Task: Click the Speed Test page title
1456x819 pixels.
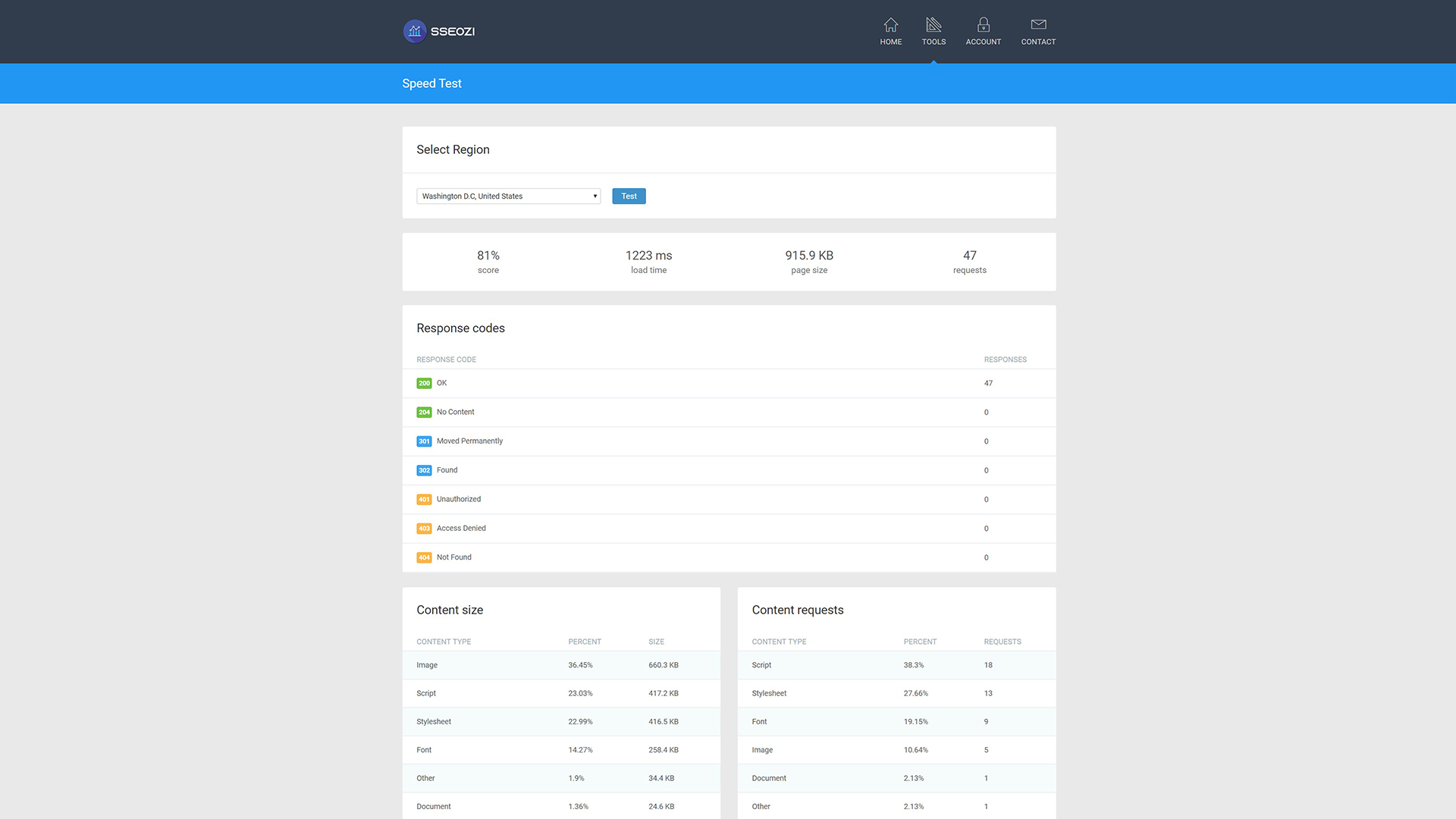Action: [431, 83]
